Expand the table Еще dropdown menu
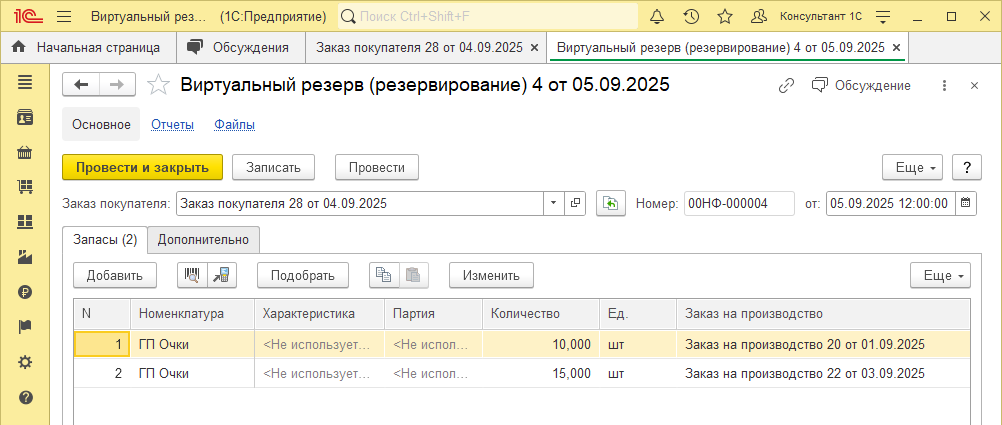Screen dimensions: 1002x425 tap(940, 275)
